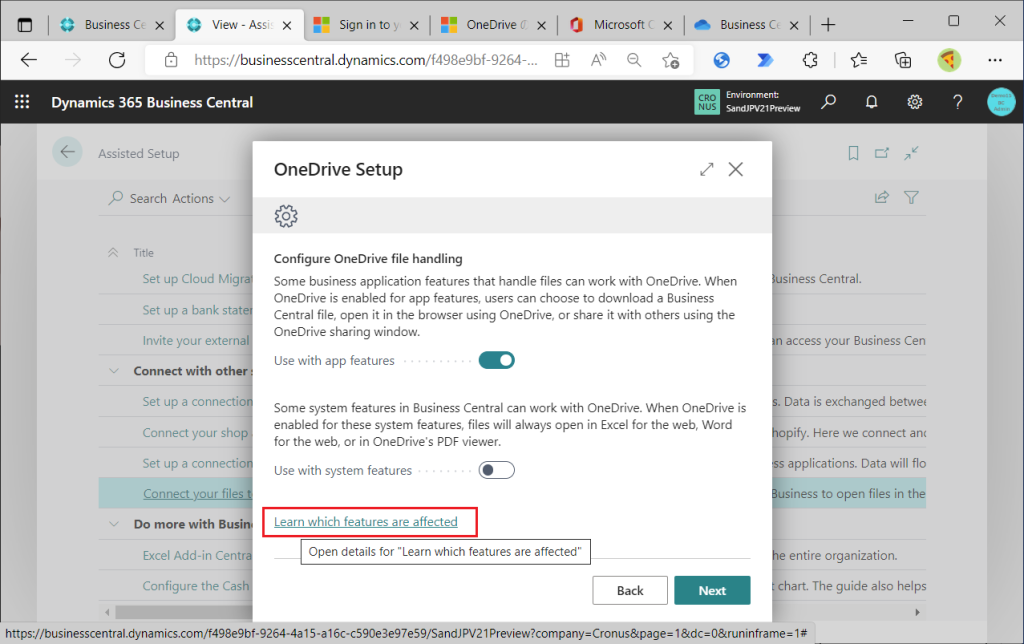The width and height of the screenshot is (1024, 644).
Task: Open the Dynamics 365 app launcher waffle
Action: [x=22, y=102]
